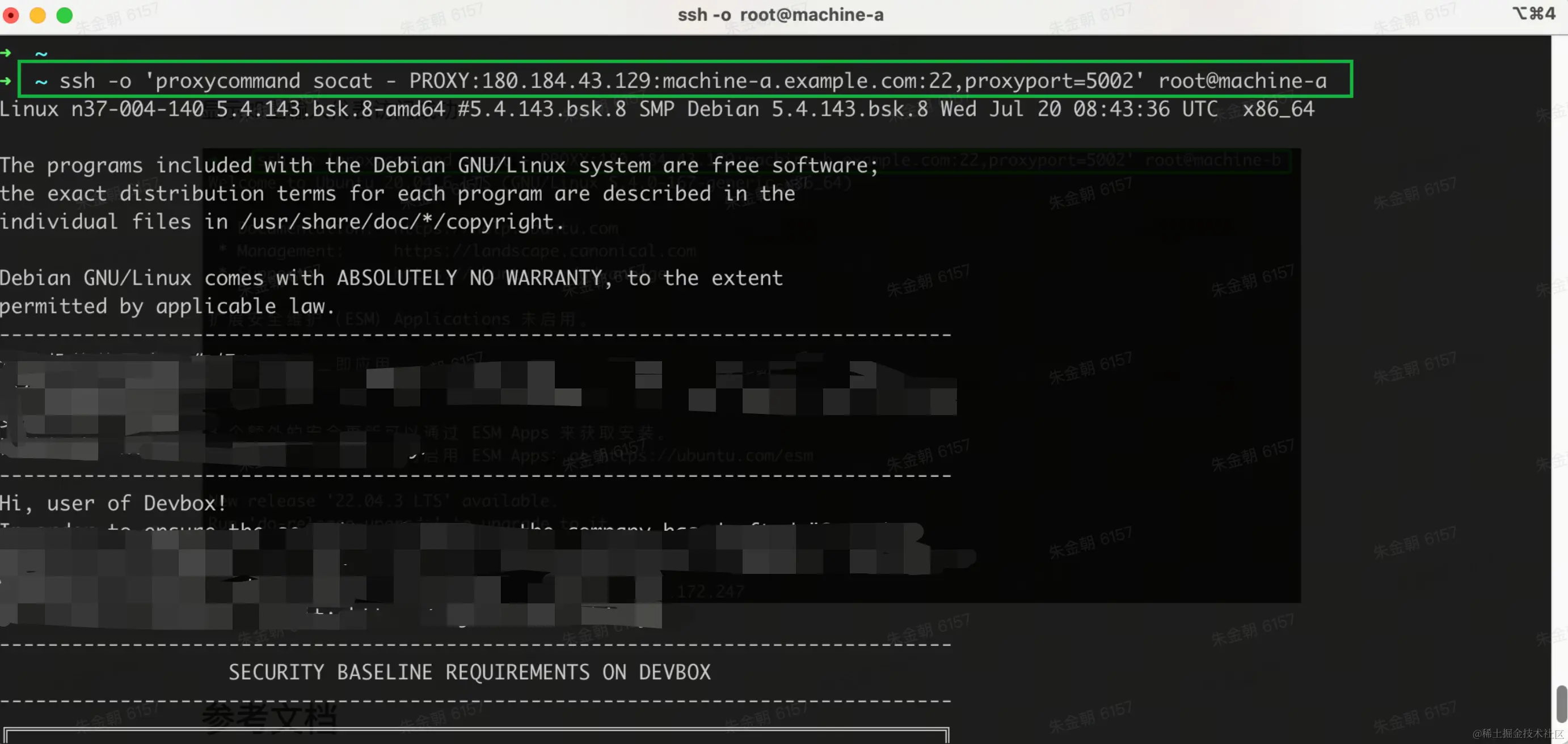Click the terminal vertical scrollbar thumb
This screenshot has height=744, width=1568.
tap(1562, 704)
